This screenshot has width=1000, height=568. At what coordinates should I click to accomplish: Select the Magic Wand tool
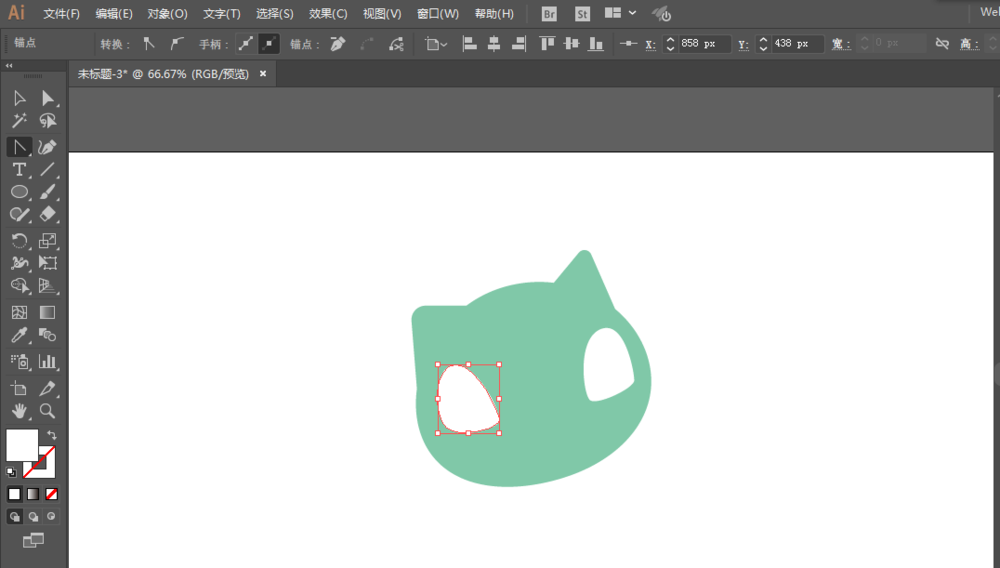tap(19, 120)
